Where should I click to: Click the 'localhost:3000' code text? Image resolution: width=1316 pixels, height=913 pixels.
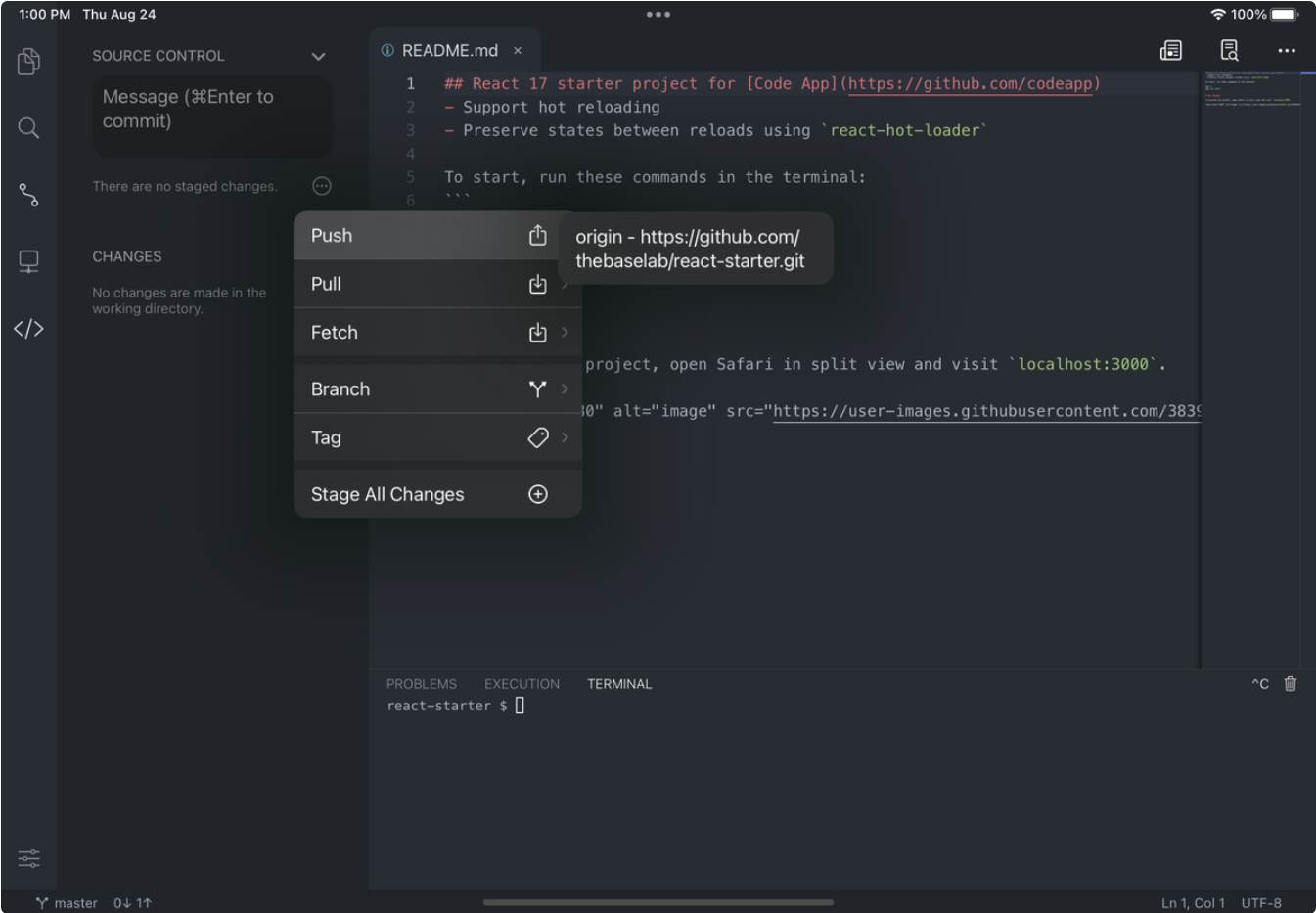tap(1083, 364)
